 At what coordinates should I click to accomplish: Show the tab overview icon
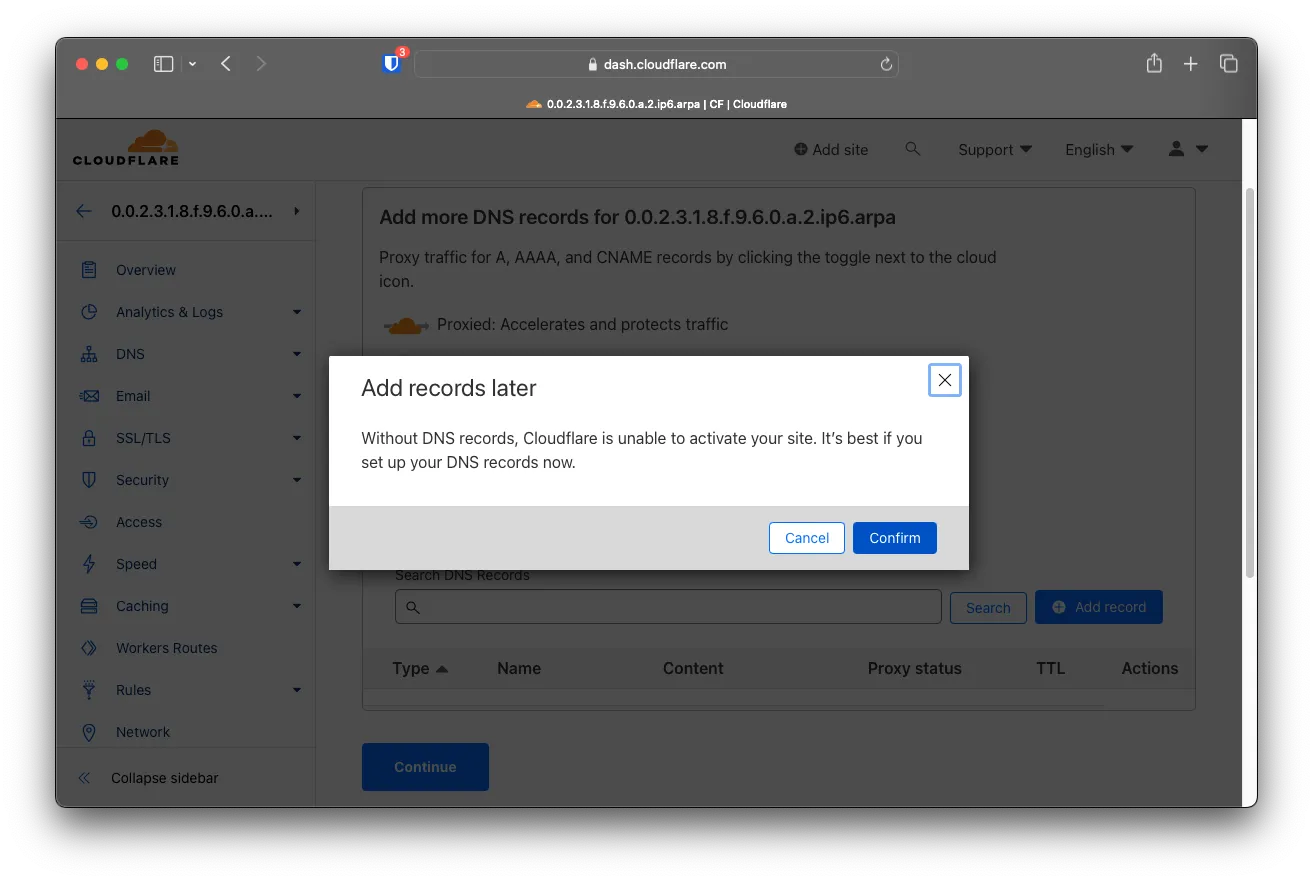[1229, 64]
